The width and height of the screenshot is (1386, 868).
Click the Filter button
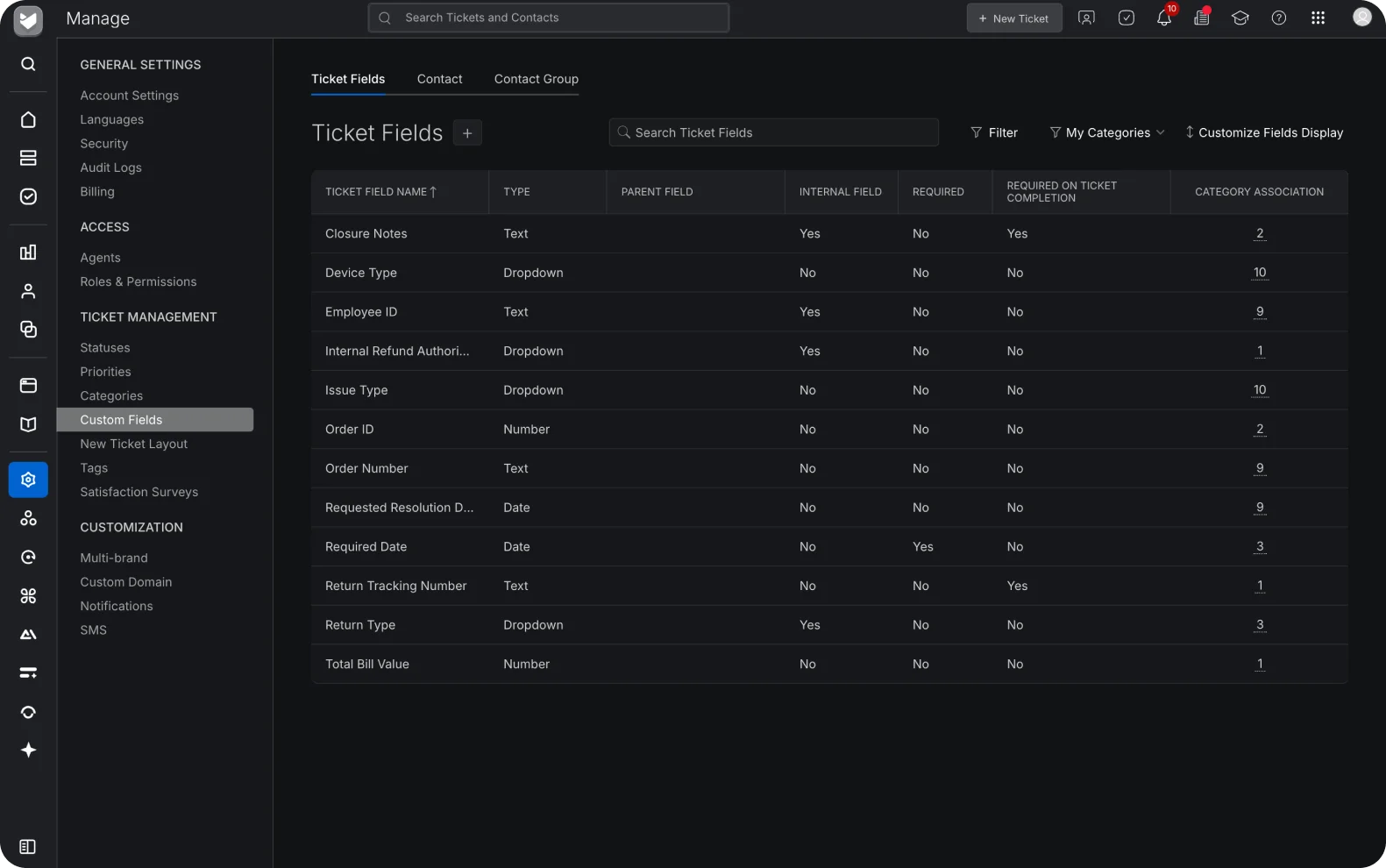pos(994,132)
